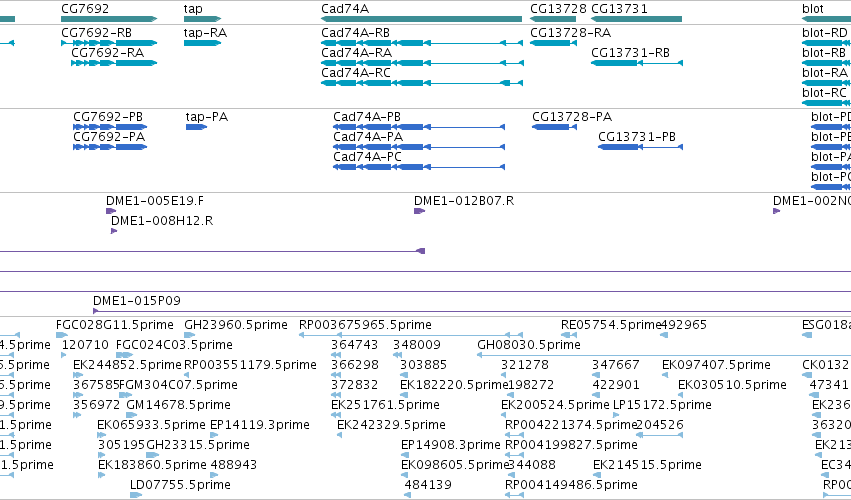The height and width of the screenshot is (500, 851).
Task: Click feature 484139
Action: (x=408, y=495)
